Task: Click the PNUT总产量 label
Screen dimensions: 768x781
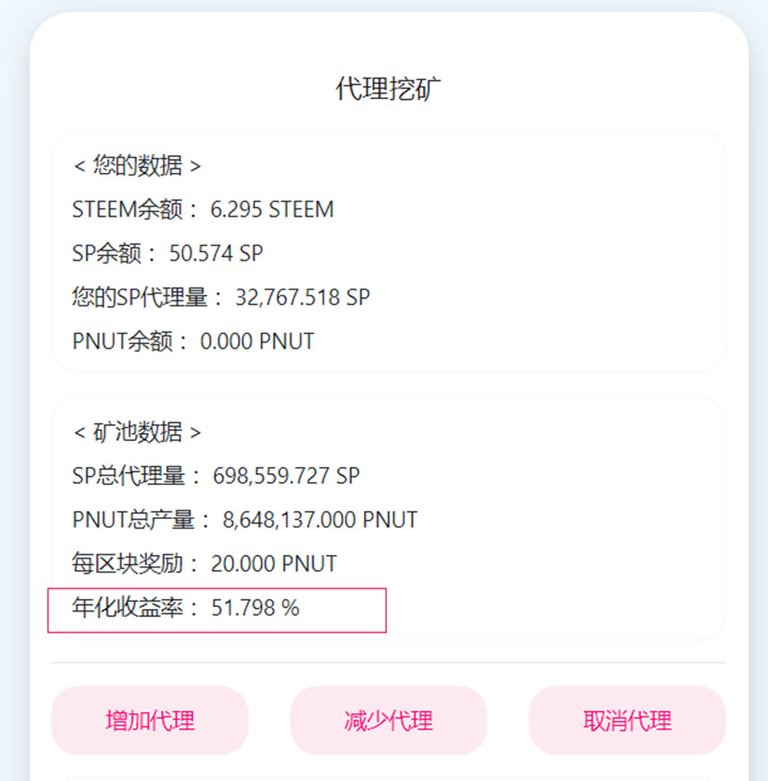Action: click(x=140, y=520)
